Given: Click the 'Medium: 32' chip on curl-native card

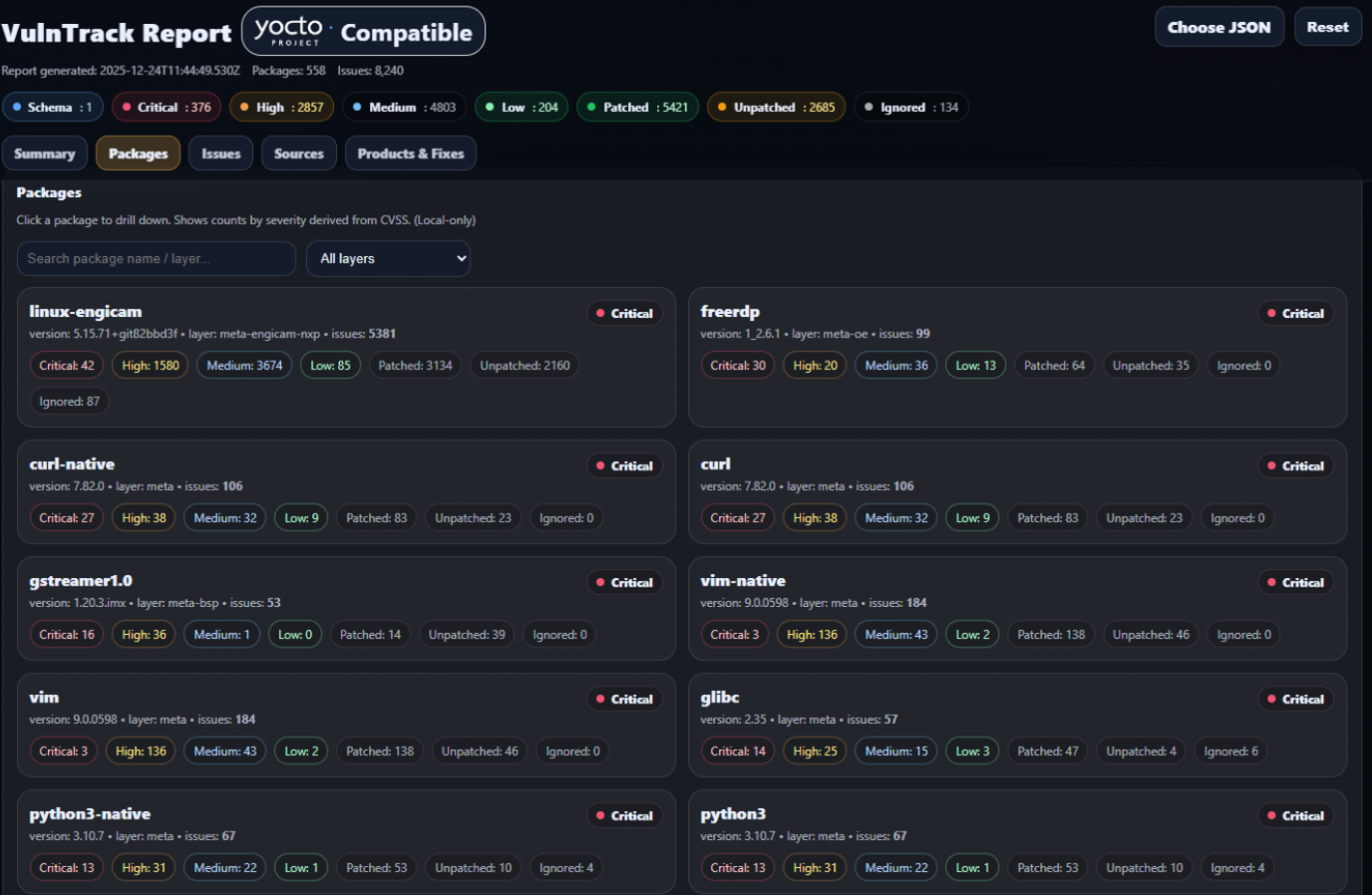Looking at the screenshot, I should [225, 518].
